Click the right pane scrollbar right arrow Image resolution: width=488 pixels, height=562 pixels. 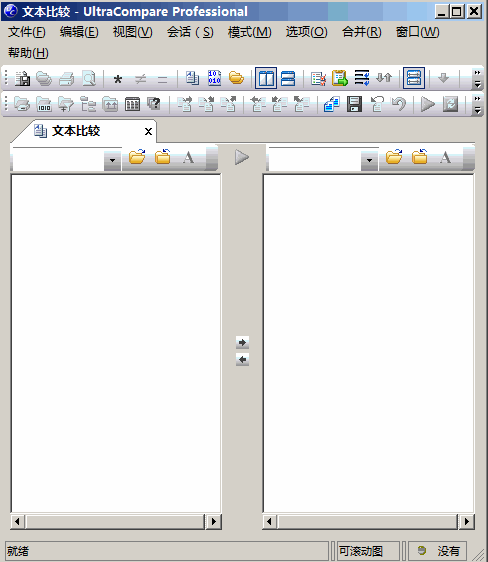[x=467, y=521]
